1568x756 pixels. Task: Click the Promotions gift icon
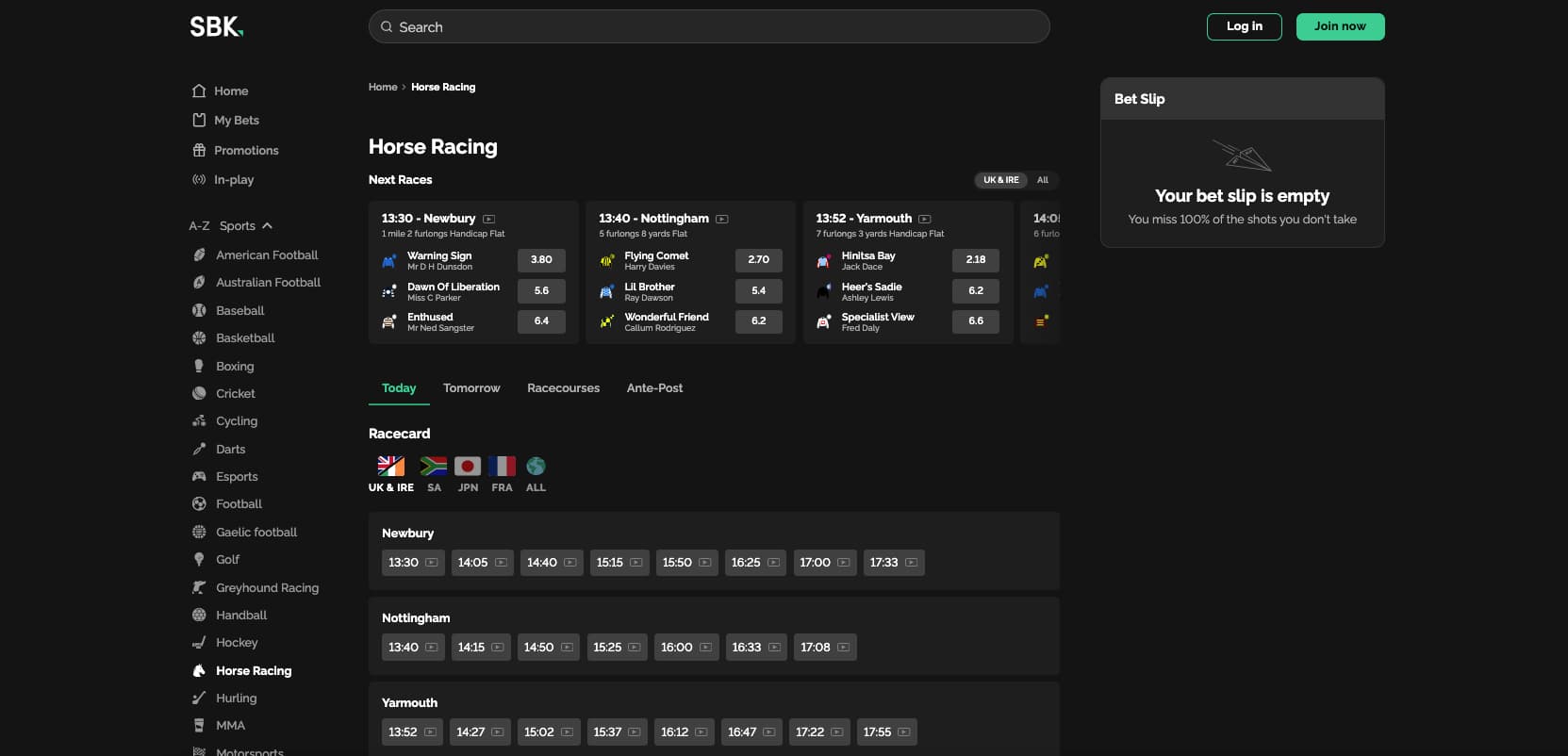coord(199,151)
